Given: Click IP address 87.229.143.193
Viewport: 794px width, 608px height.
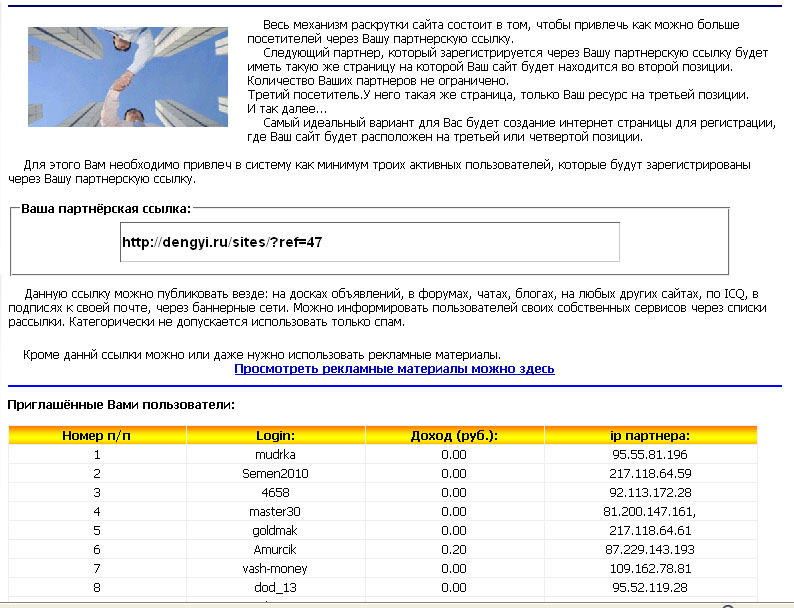Looking at the screenshot, I should (650, 550).
